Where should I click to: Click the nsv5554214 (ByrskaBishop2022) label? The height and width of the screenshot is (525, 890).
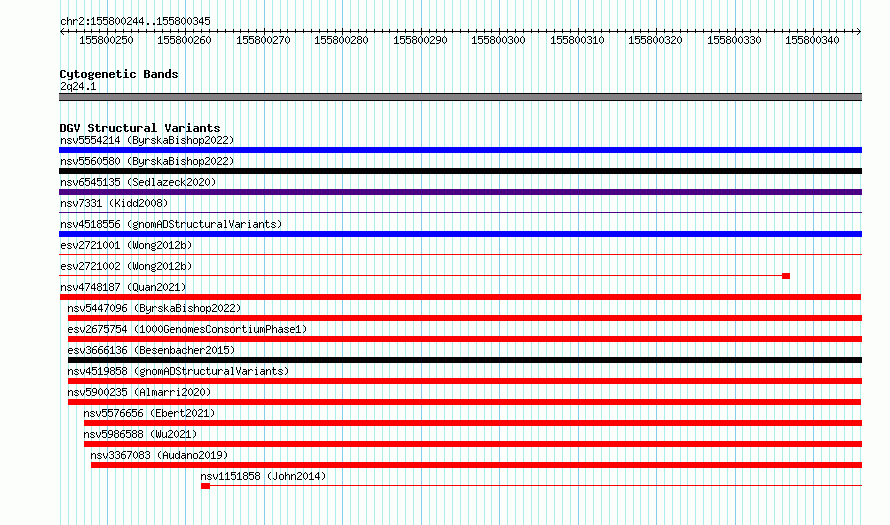coord(147,140)
